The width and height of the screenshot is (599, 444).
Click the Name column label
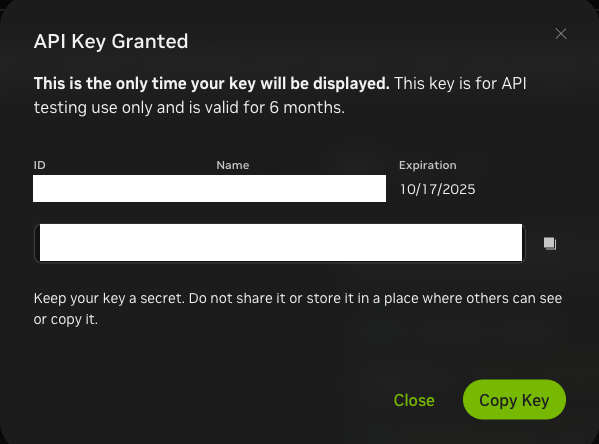point(233,165)
